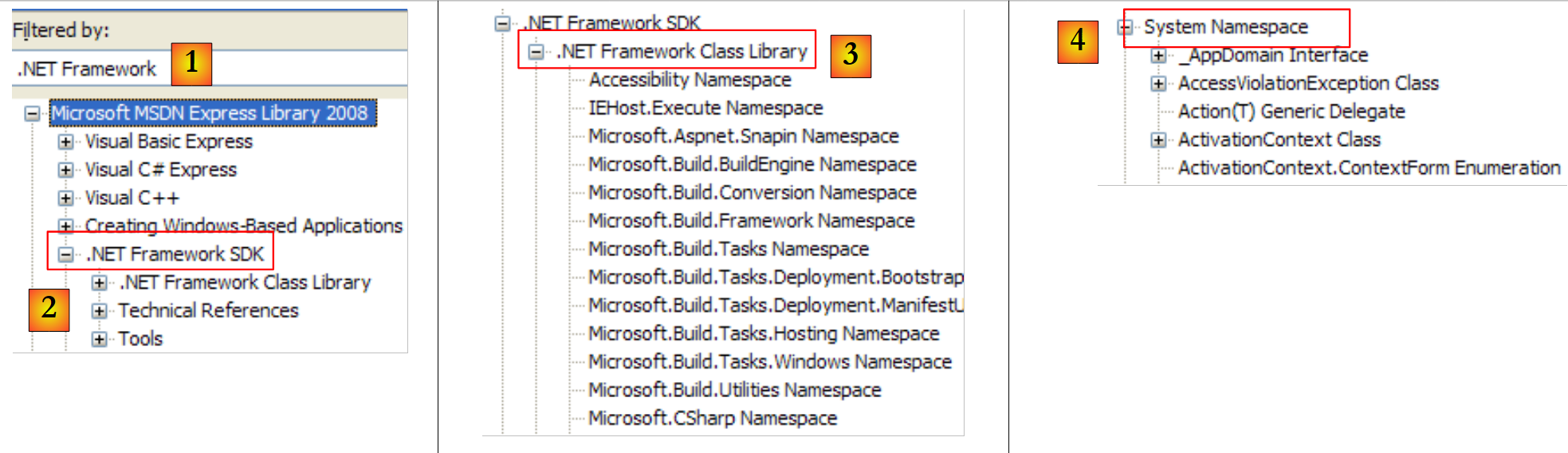Select Creating Windows-Based Applications item

tap(243, 226)
